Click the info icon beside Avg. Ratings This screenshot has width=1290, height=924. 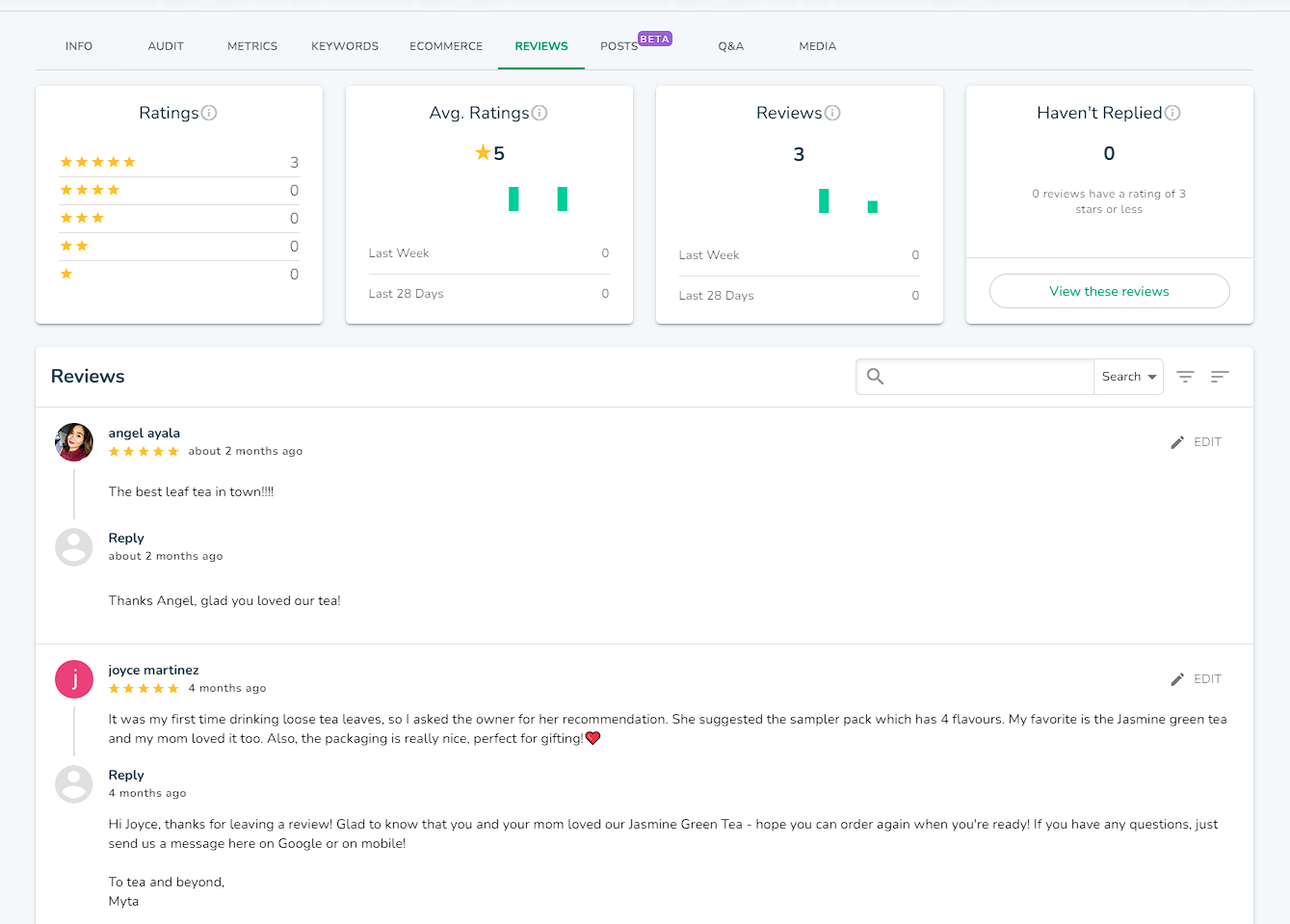540,113
